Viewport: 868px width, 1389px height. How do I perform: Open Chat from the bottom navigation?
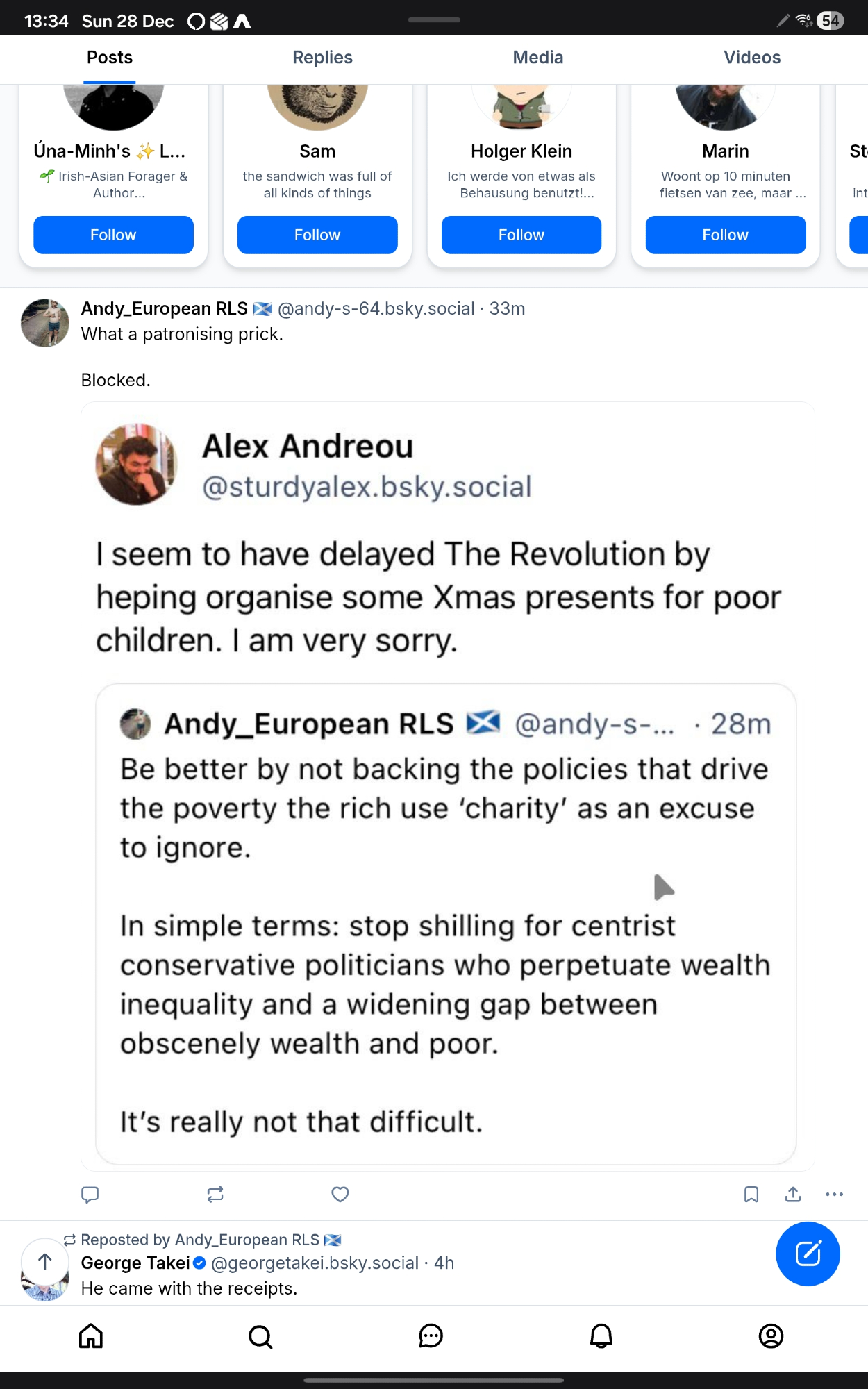pyautogui.click(x=431, y=1336)
